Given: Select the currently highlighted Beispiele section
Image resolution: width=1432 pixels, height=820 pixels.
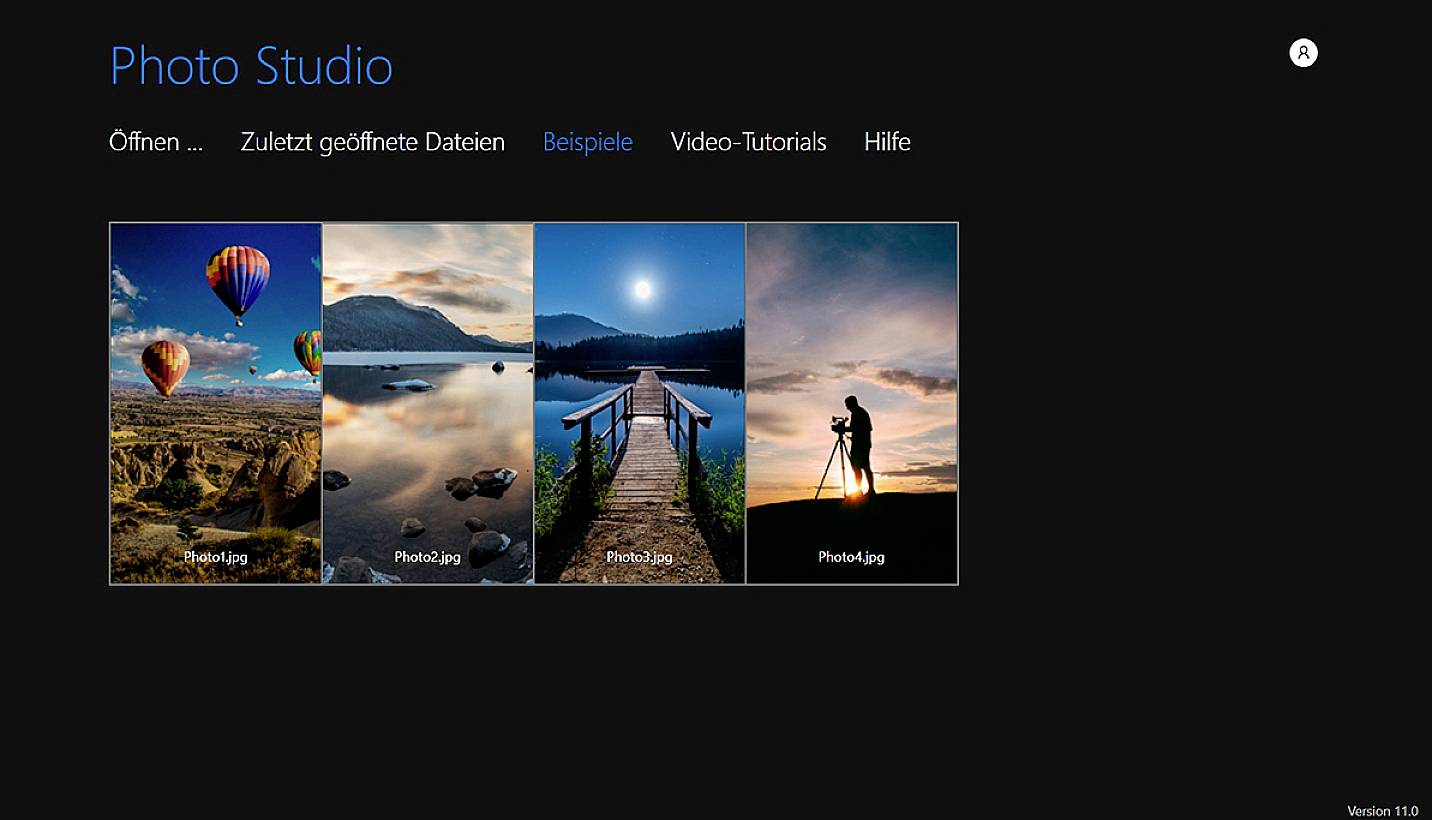Looking at the screenshot, I should (587, 141).
